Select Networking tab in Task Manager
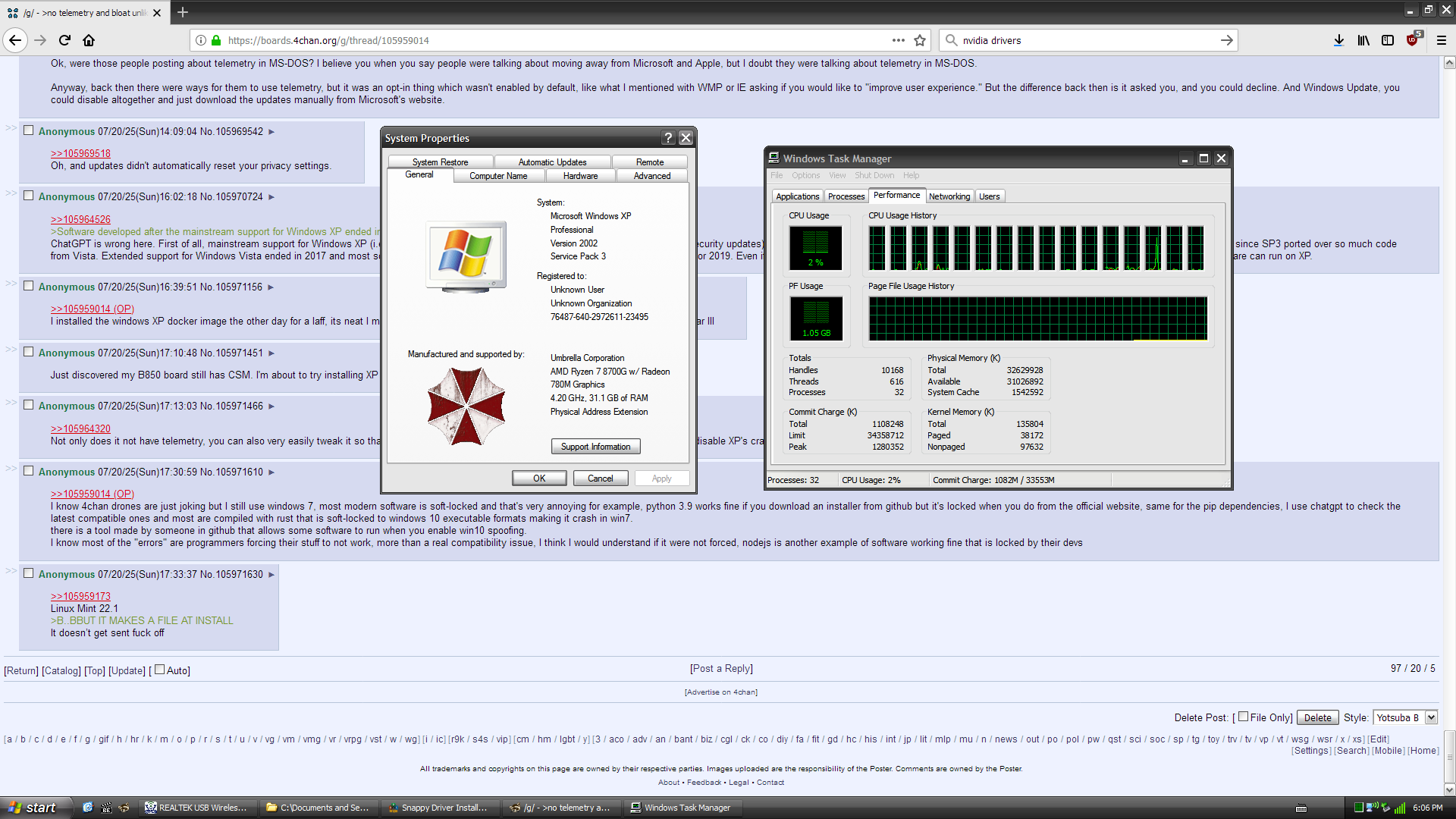This screenshot has height=819, width=1456. click(x=949, y=196)
